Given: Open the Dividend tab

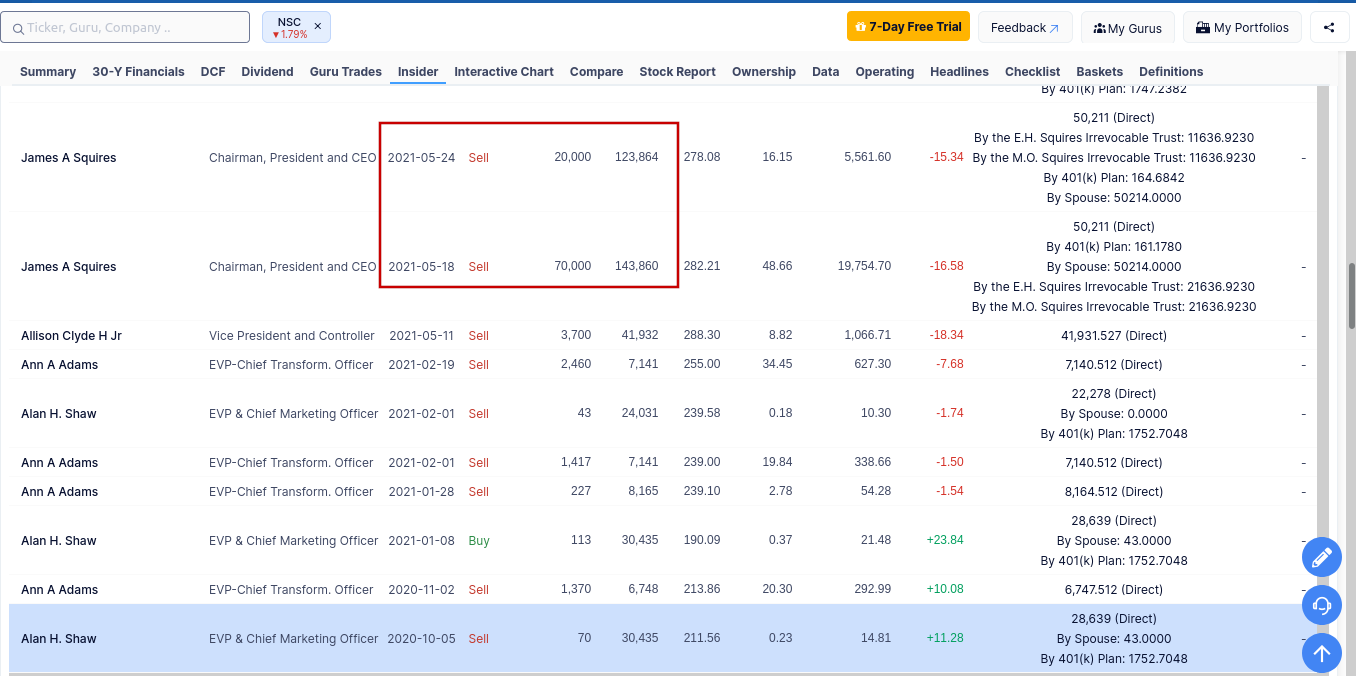Looking at the screenshot, I should tap(268, 72).
